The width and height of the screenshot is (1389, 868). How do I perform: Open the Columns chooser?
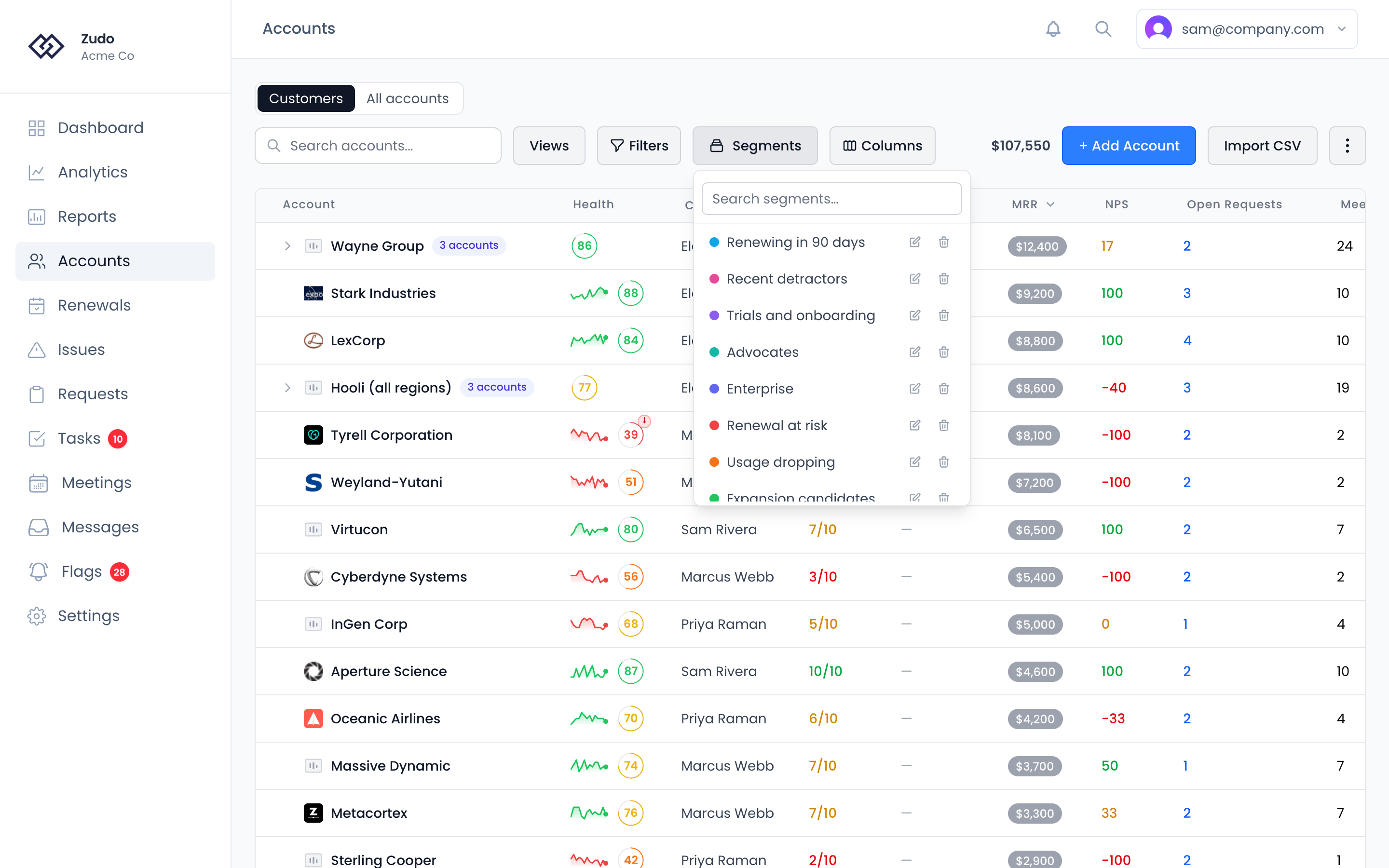coord(882,146)
